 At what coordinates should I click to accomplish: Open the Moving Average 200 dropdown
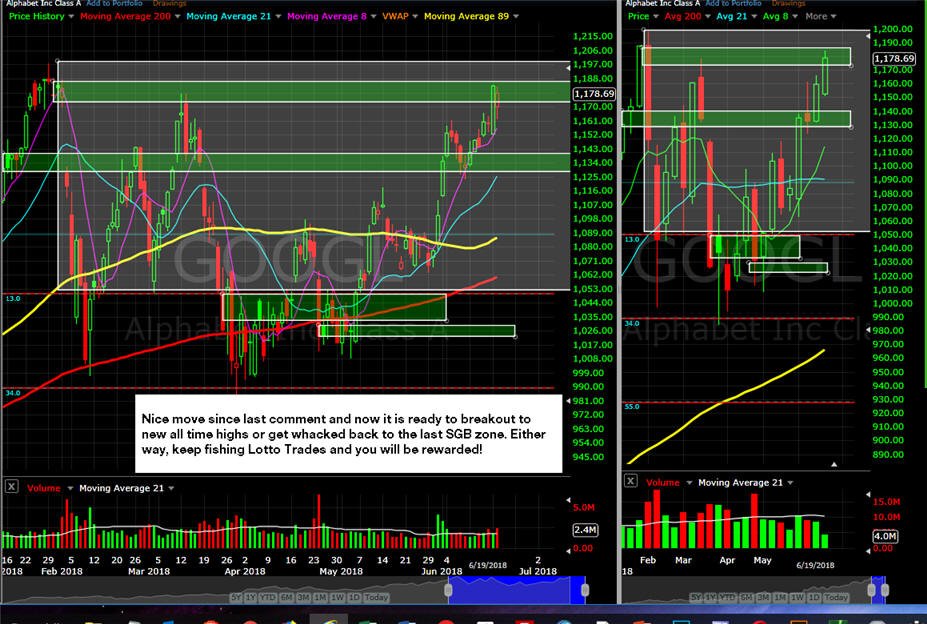pos(177,17)
